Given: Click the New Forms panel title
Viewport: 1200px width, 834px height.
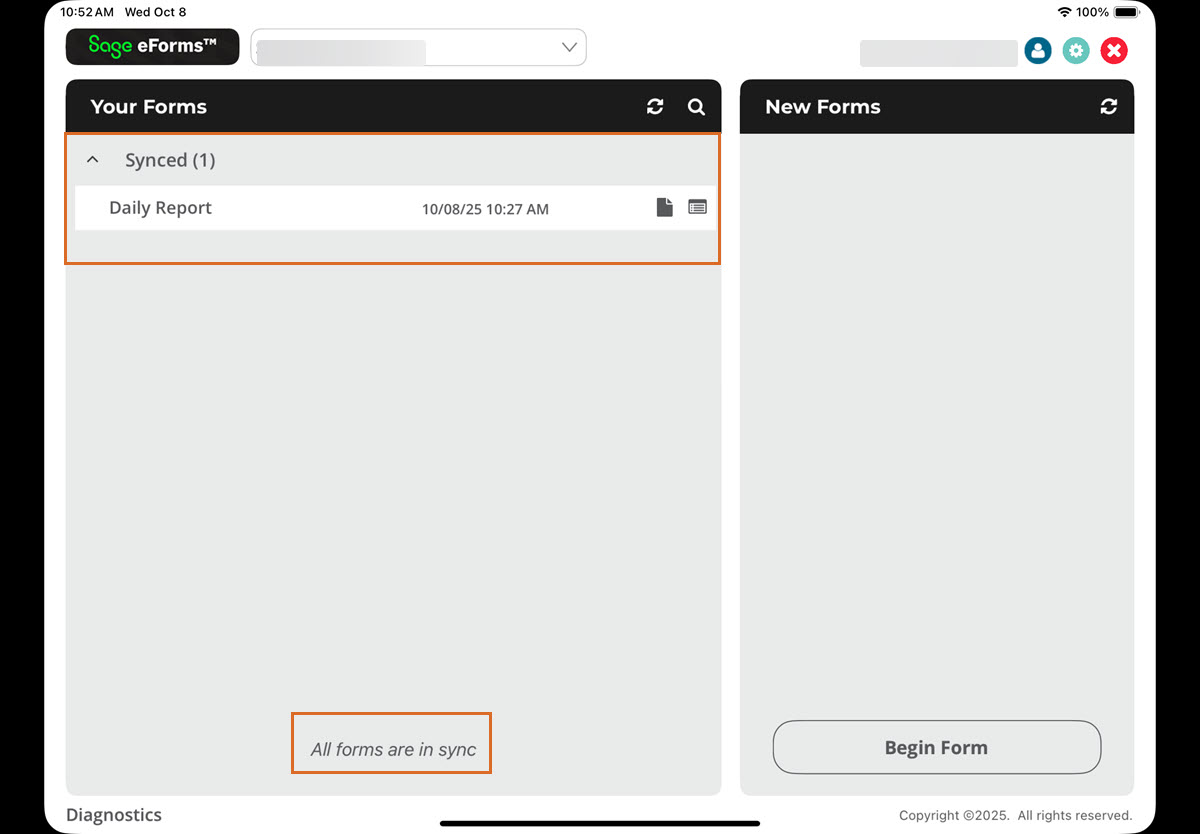Looking at the screenshot, I should pos(822,107).
